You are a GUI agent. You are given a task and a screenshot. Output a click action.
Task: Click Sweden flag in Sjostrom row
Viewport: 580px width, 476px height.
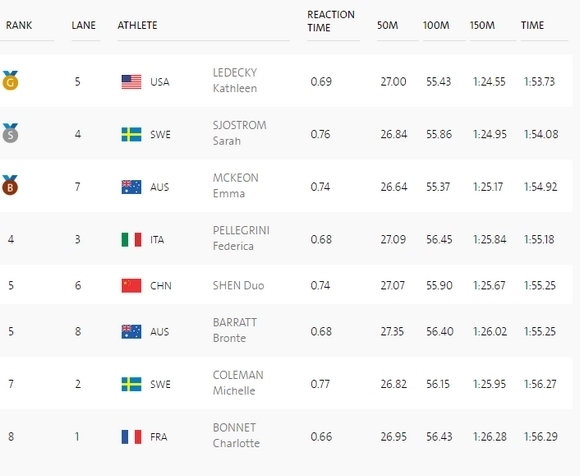coord(131,135)
